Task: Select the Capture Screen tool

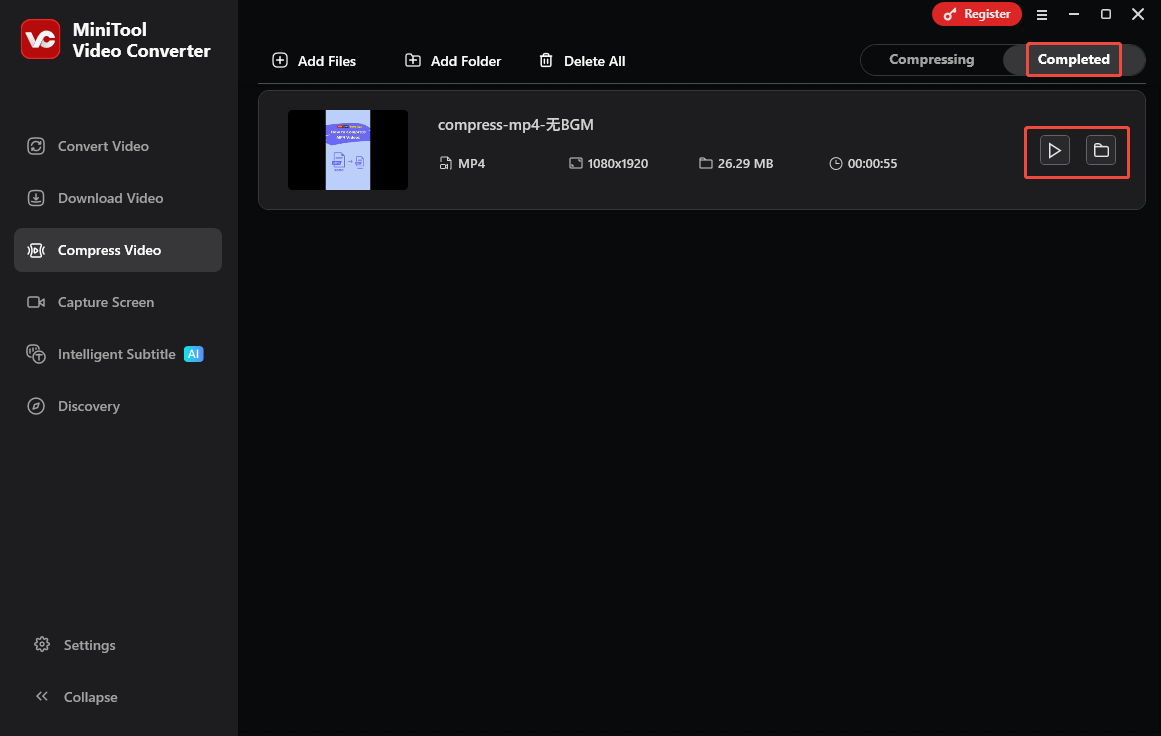Action: click(105, 302)
